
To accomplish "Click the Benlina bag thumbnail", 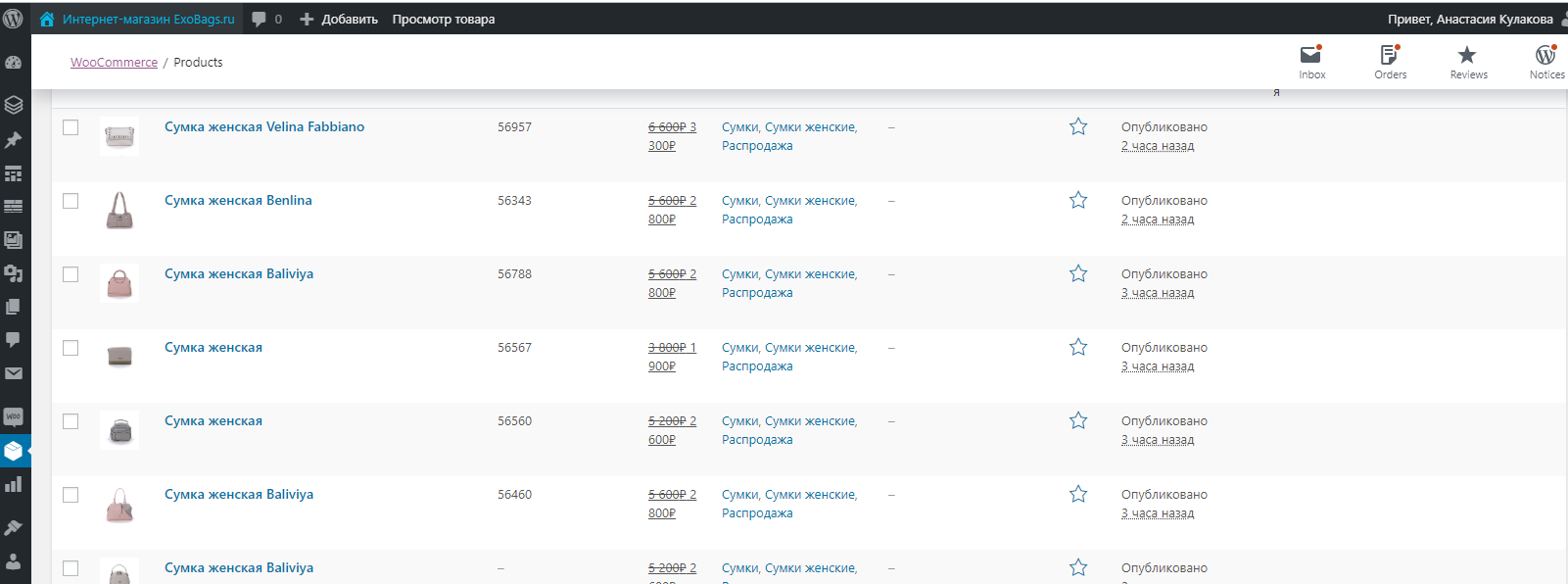I will [x=119, y=210].
